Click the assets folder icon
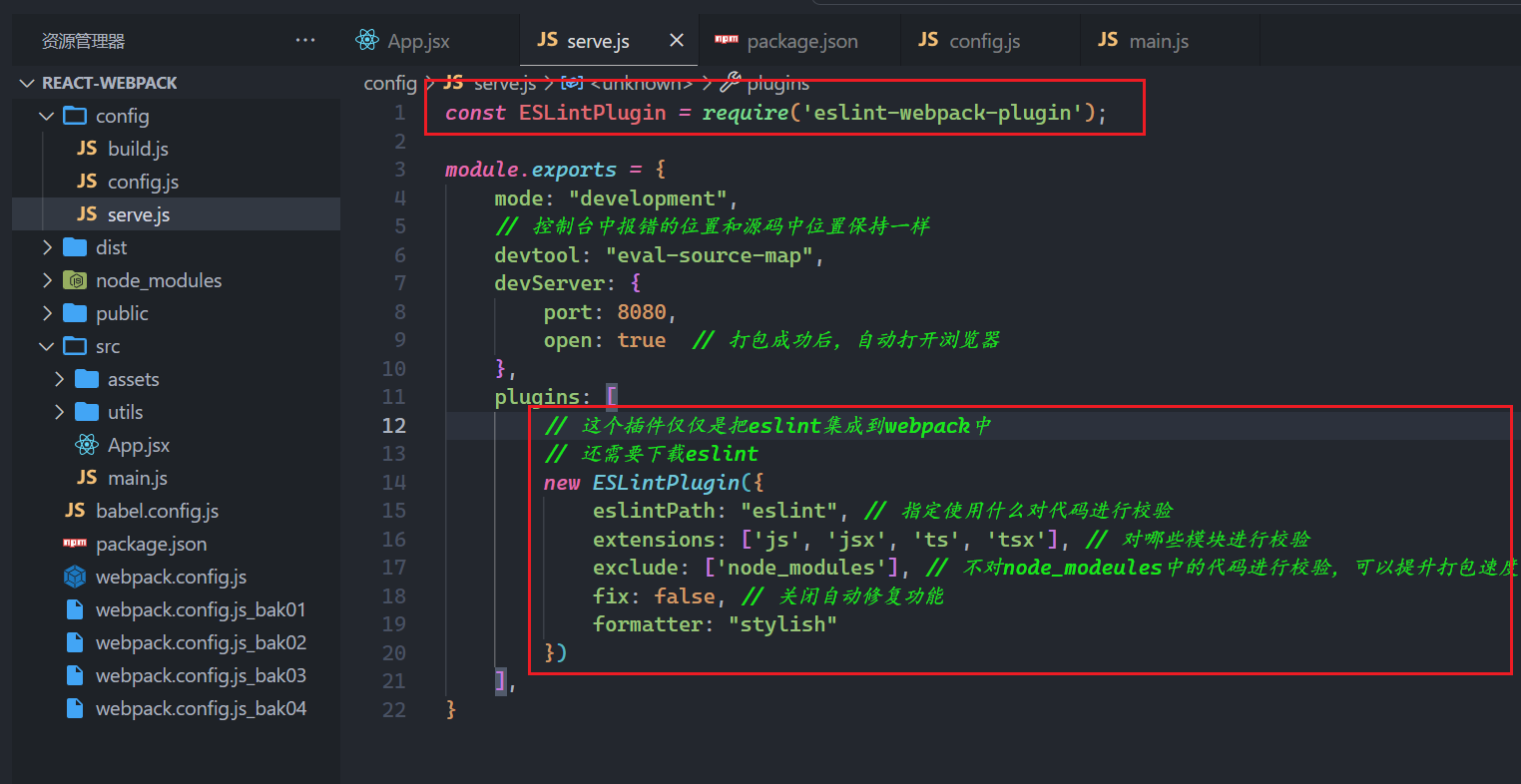This screenshot has width=1521, height=784. (x=87, y=379)
